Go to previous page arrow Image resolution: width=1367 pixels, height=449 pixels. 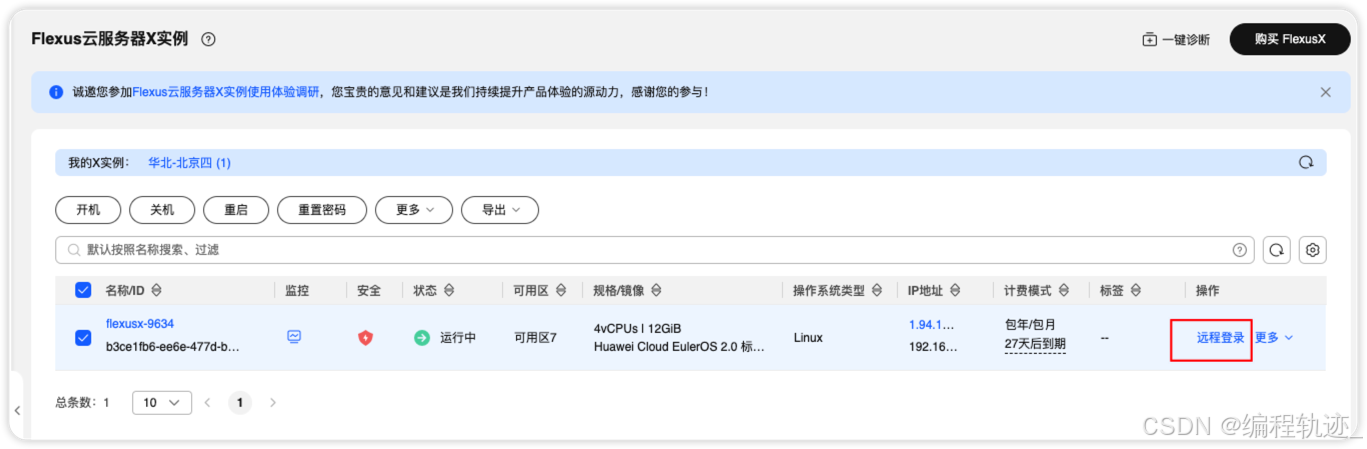(208, 402)
